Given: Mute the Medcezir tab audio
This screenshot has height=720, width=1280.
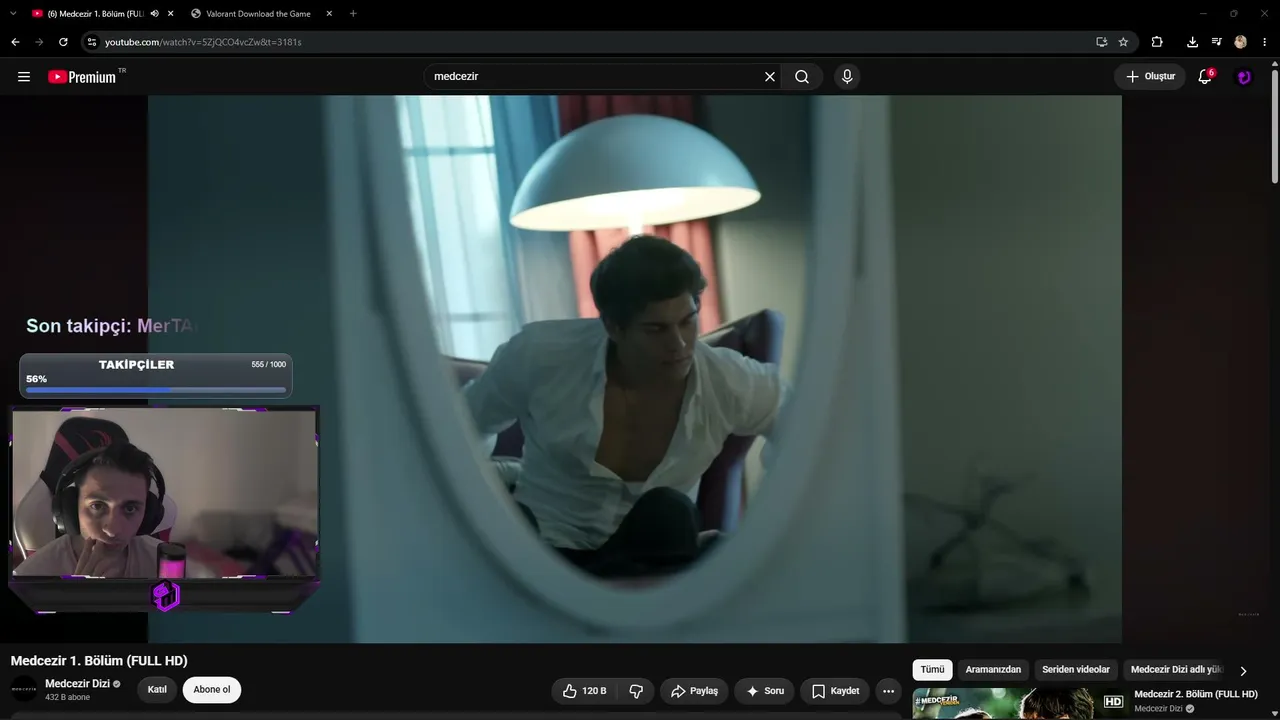Looking at the screenshot, I should pyautogui.click(x=154, y=14).
